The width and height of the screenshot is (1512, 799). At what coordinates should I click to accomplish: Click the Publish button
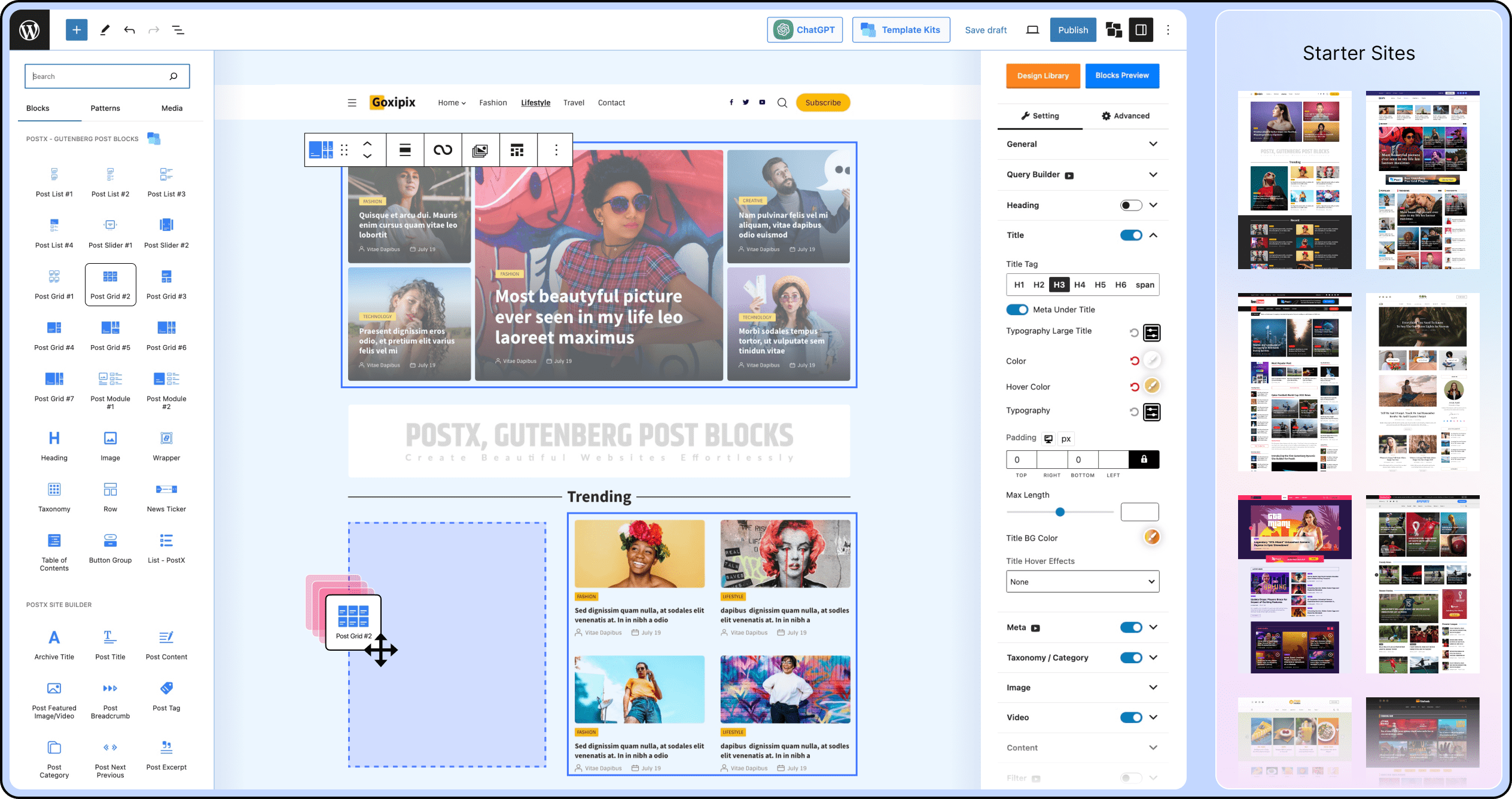coord(1073,30)
